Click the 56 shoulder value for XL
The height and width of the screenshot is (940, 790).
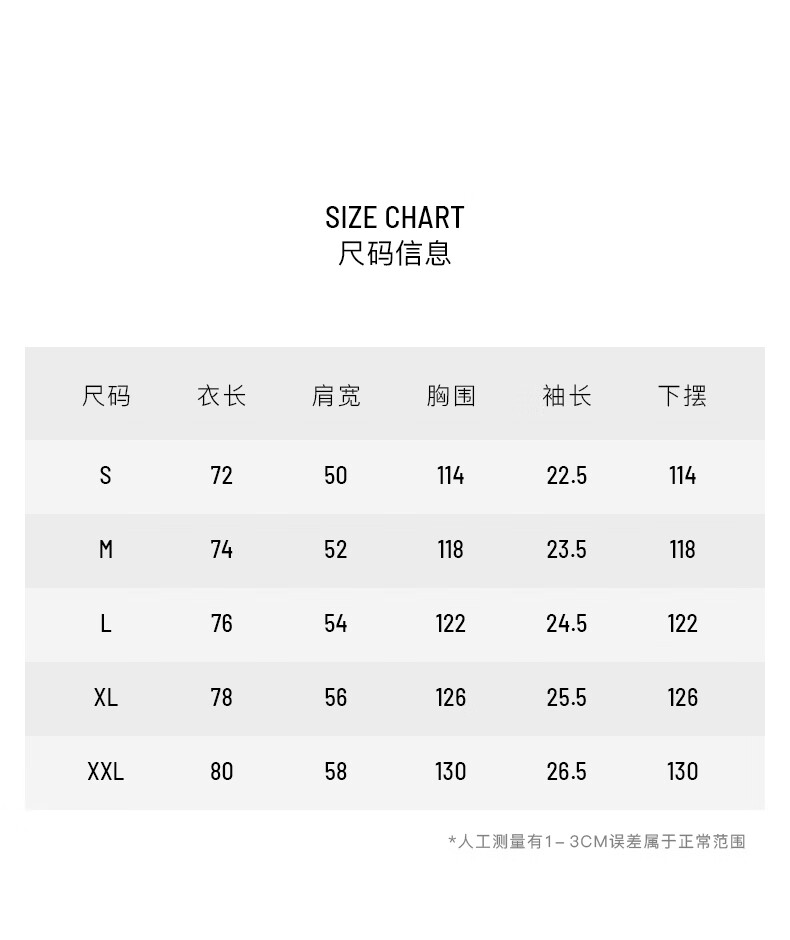(x=336, y=697)
